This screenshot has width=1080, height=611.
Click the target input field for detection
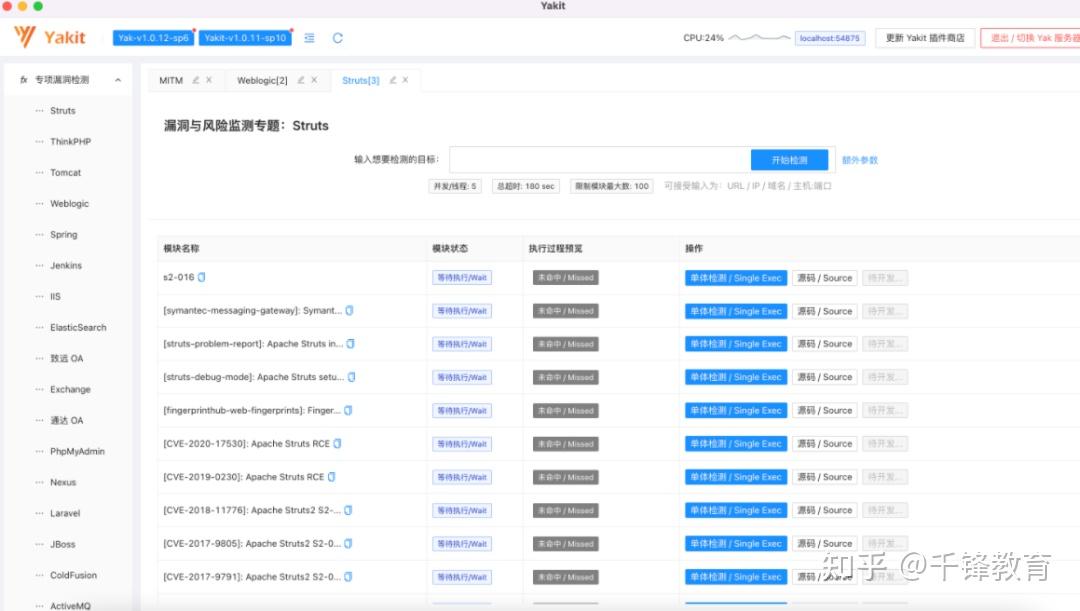[600, 160]
